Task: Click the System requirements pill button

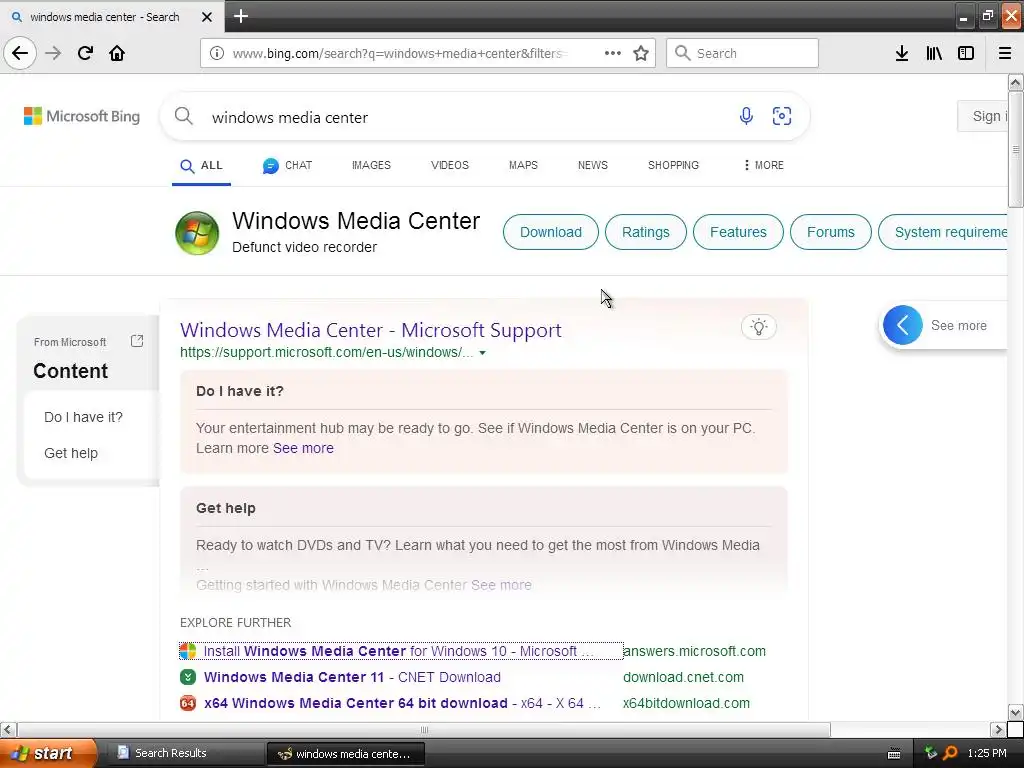Action: (x=944, y=232)
